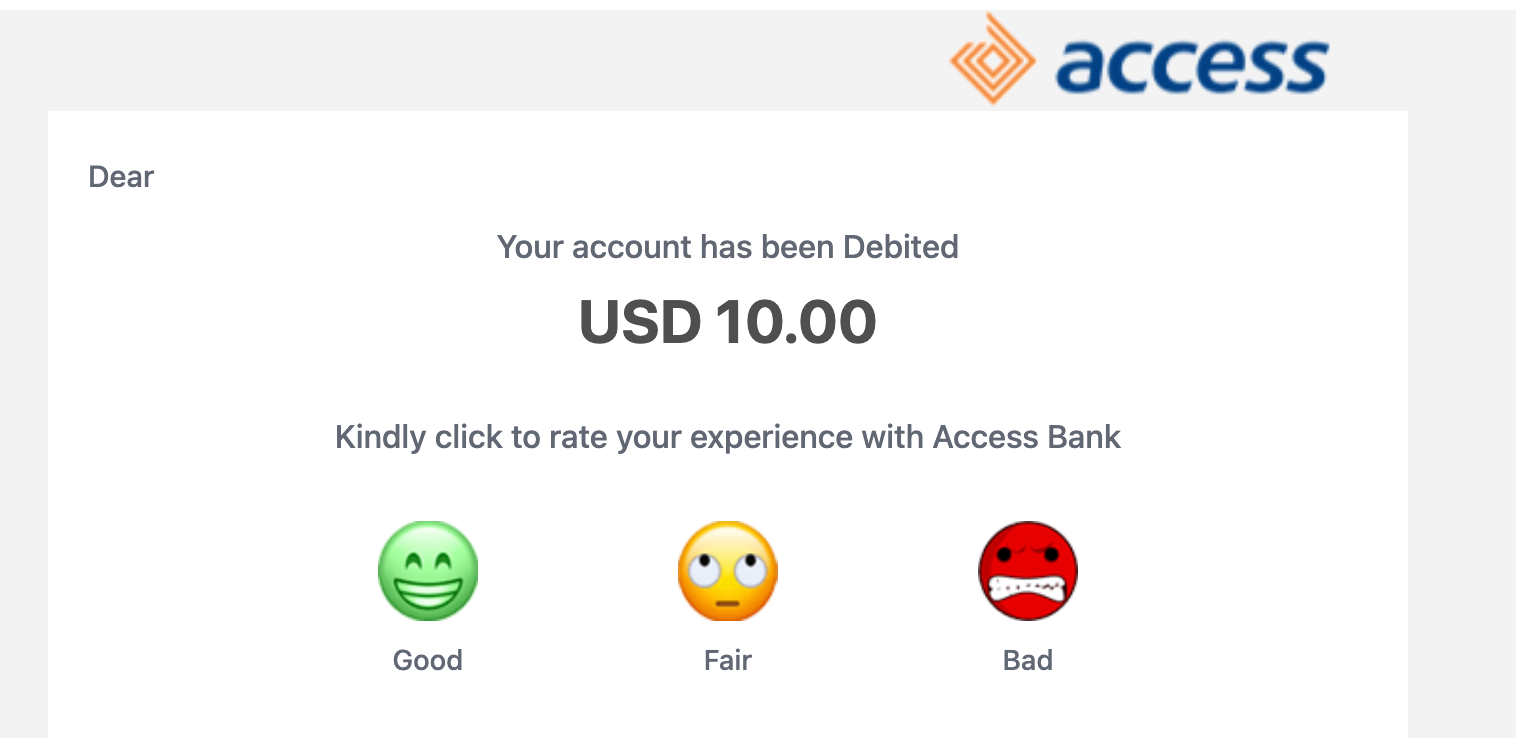Click the "Fair" rating label
The height and width of the screenshot is (738, 1516).
(728, 660)
